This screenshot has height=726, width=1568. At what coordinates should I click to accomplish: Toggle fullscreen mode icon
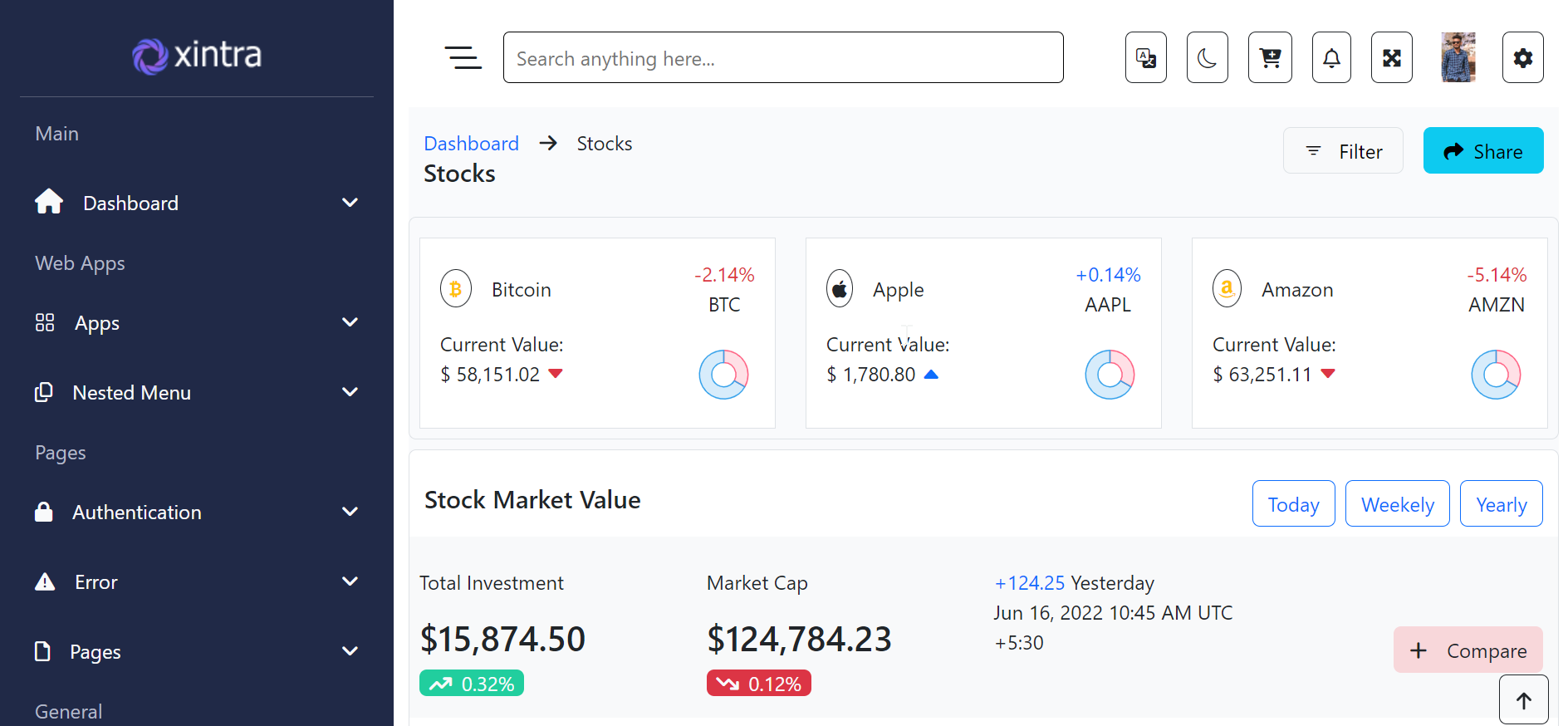point(1391,58)
